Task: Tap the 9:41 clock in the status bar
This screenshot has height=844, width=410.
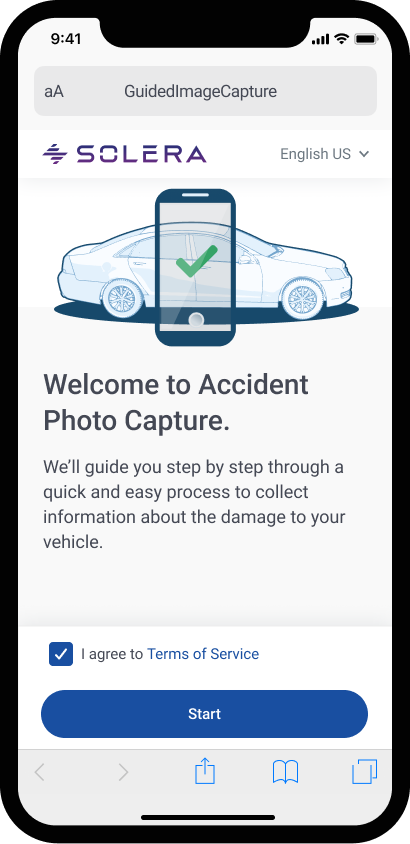Action: click(66, 39)
